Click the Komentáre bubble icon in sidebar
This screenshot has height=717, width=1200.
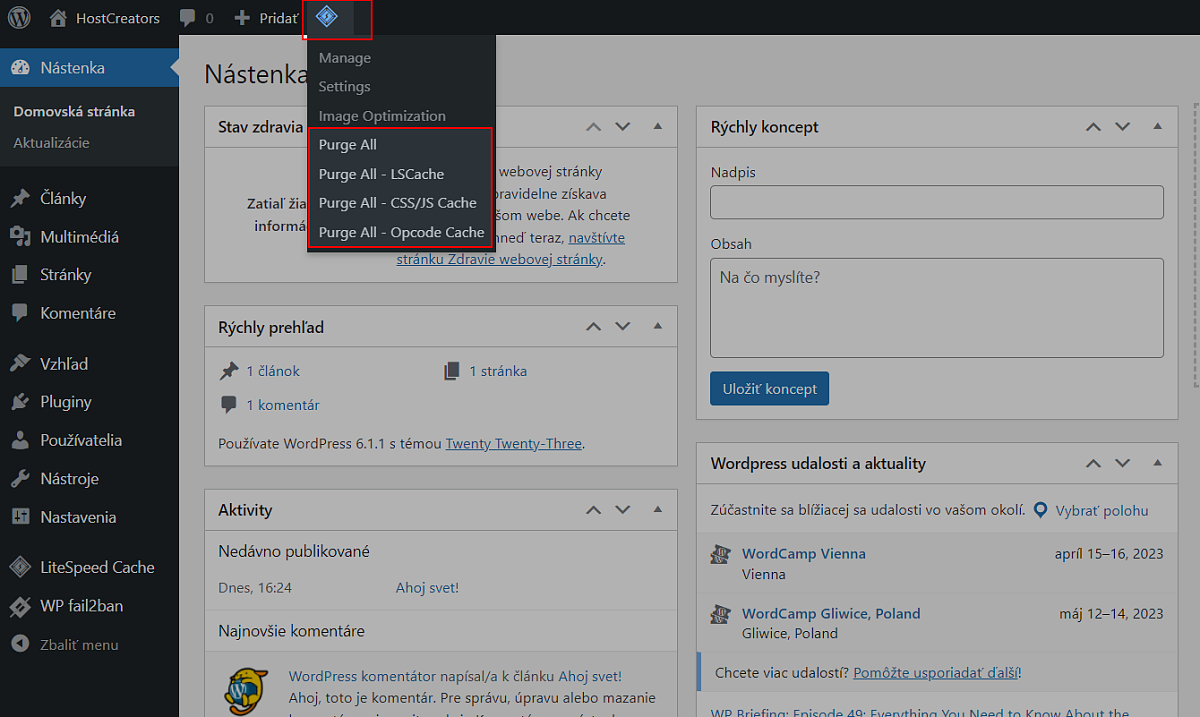(x=20, y=313)
